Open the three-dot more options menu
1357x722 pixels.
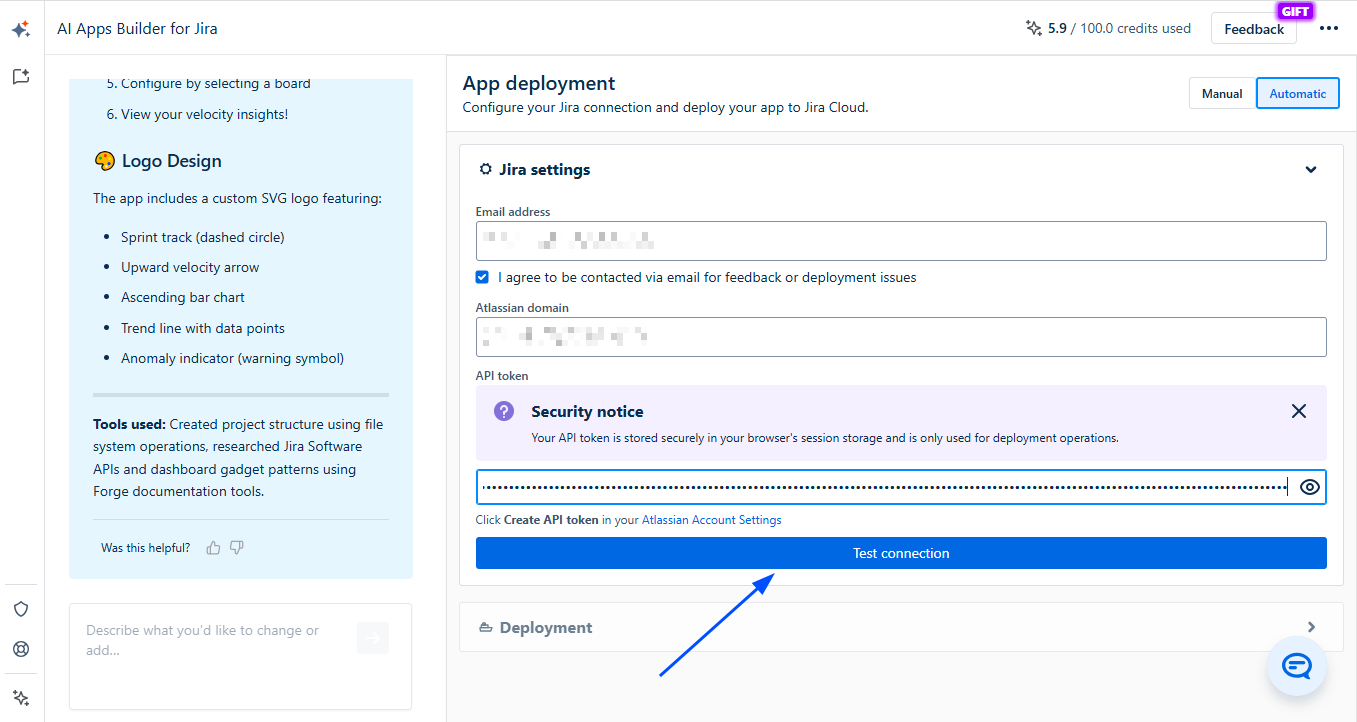coord(1328,29)
